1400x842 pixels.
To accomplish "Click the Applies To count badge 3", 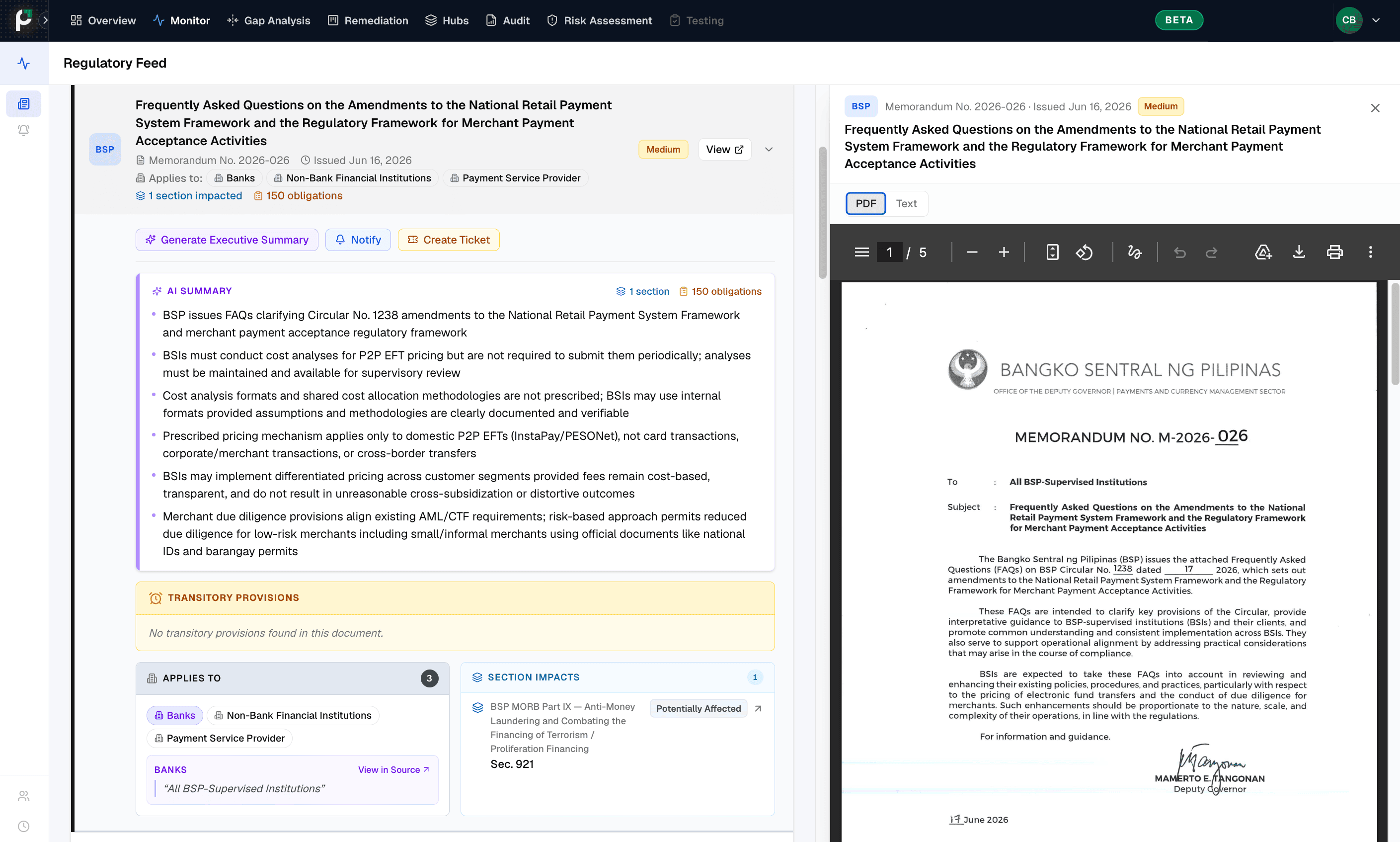I will pyautogui.click(x=429, y=678).
